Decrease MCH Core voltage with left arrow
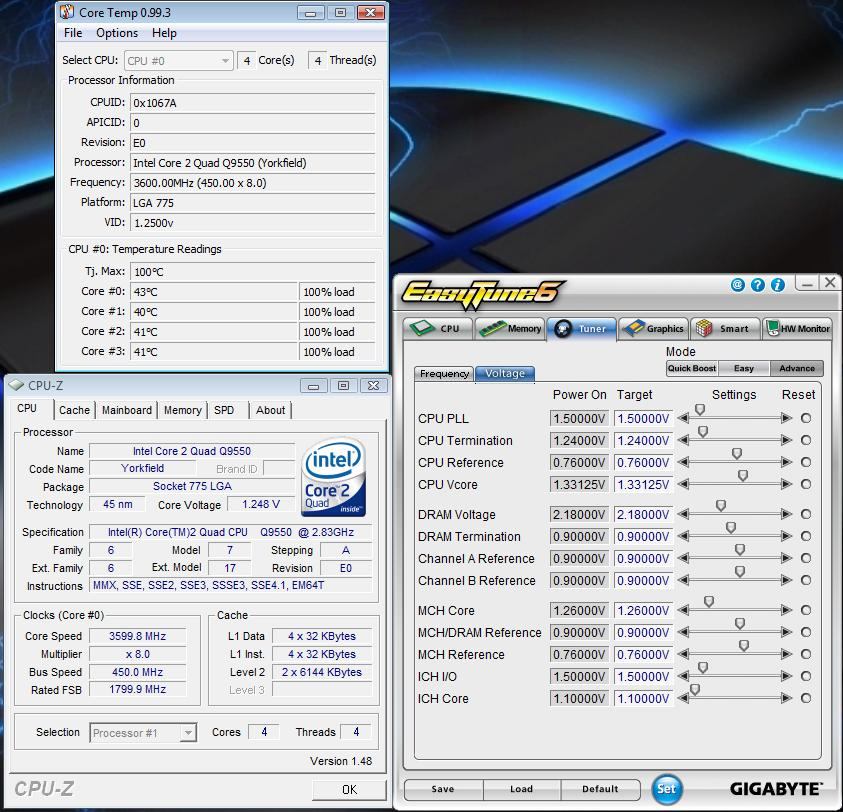This screenshot has width=843, height=812. click(x=683, y=610)
